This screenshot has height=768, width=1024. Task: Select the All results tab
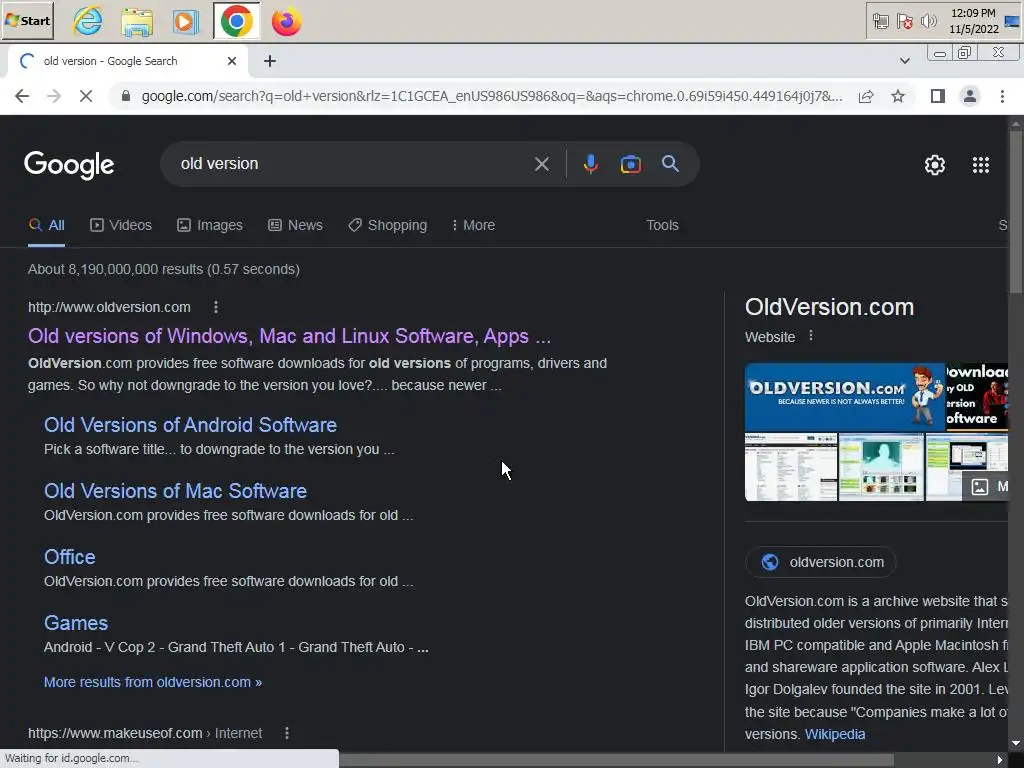(46, 225)
